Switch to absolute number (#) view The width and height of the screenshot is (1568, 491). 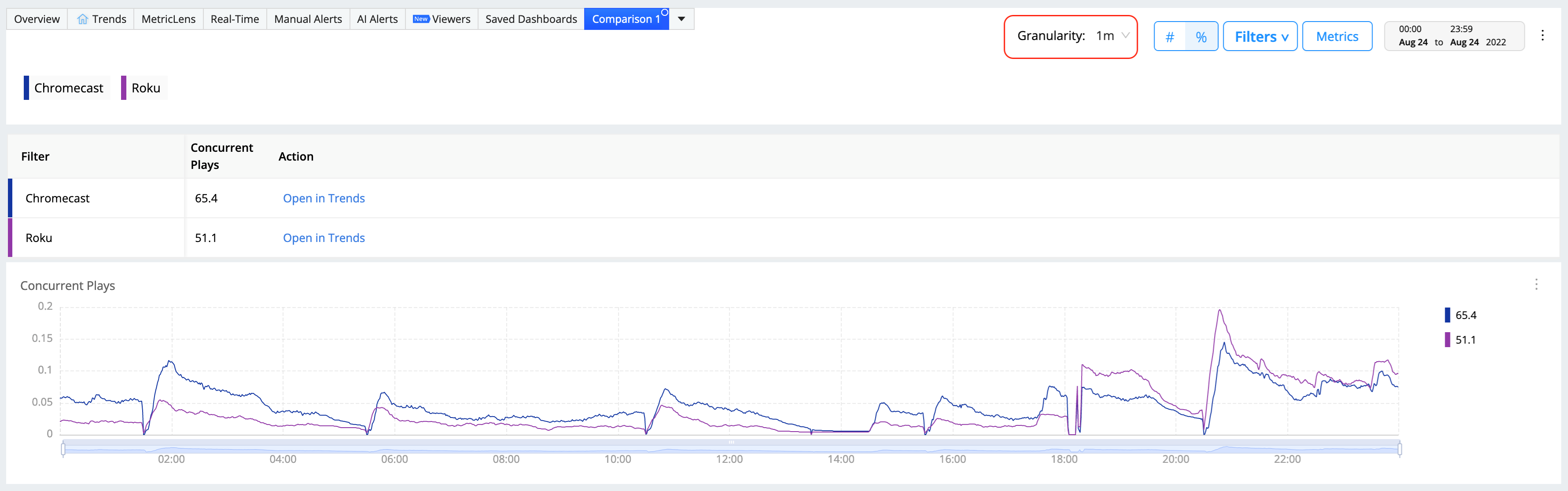1169,37
